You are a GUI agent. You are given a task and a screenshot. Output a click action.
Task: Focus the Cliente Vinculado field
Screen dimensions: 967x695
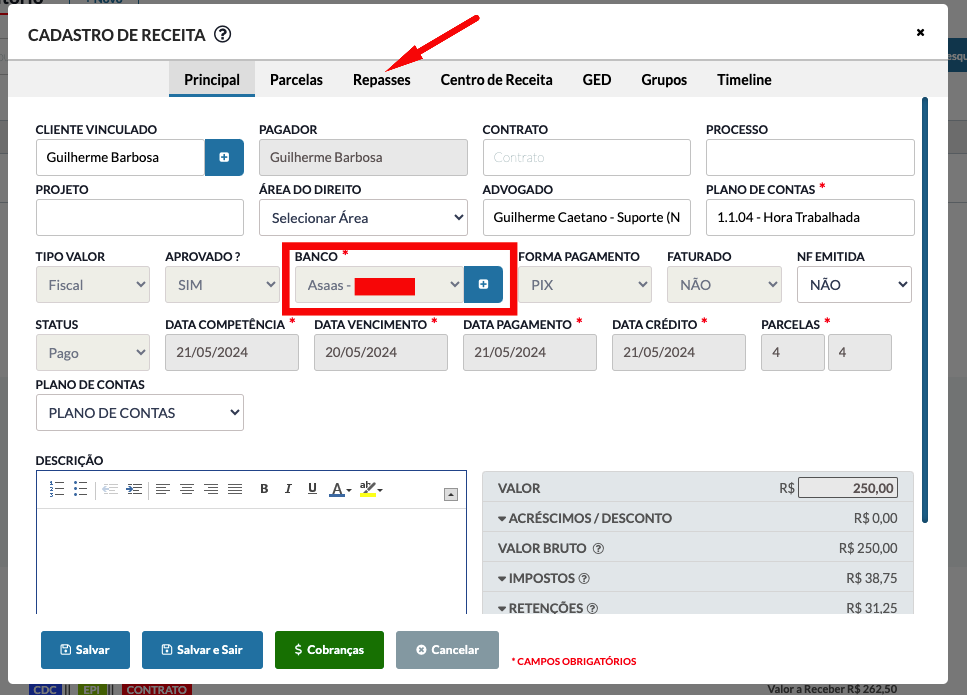120,157
